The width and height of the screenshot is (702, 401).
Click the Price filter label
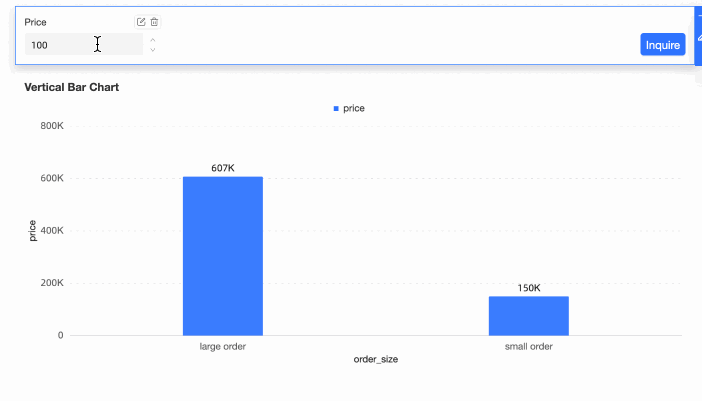[35, 22]
